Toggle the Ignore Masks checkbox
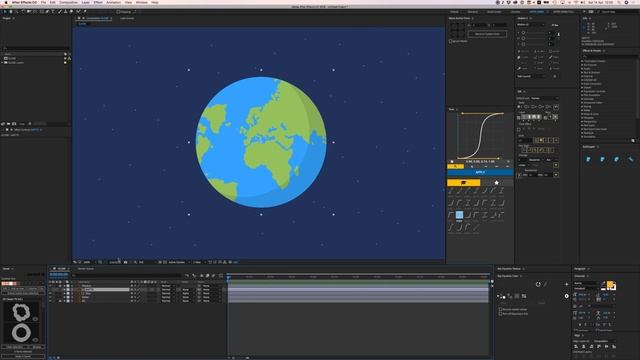 (451, 41)
